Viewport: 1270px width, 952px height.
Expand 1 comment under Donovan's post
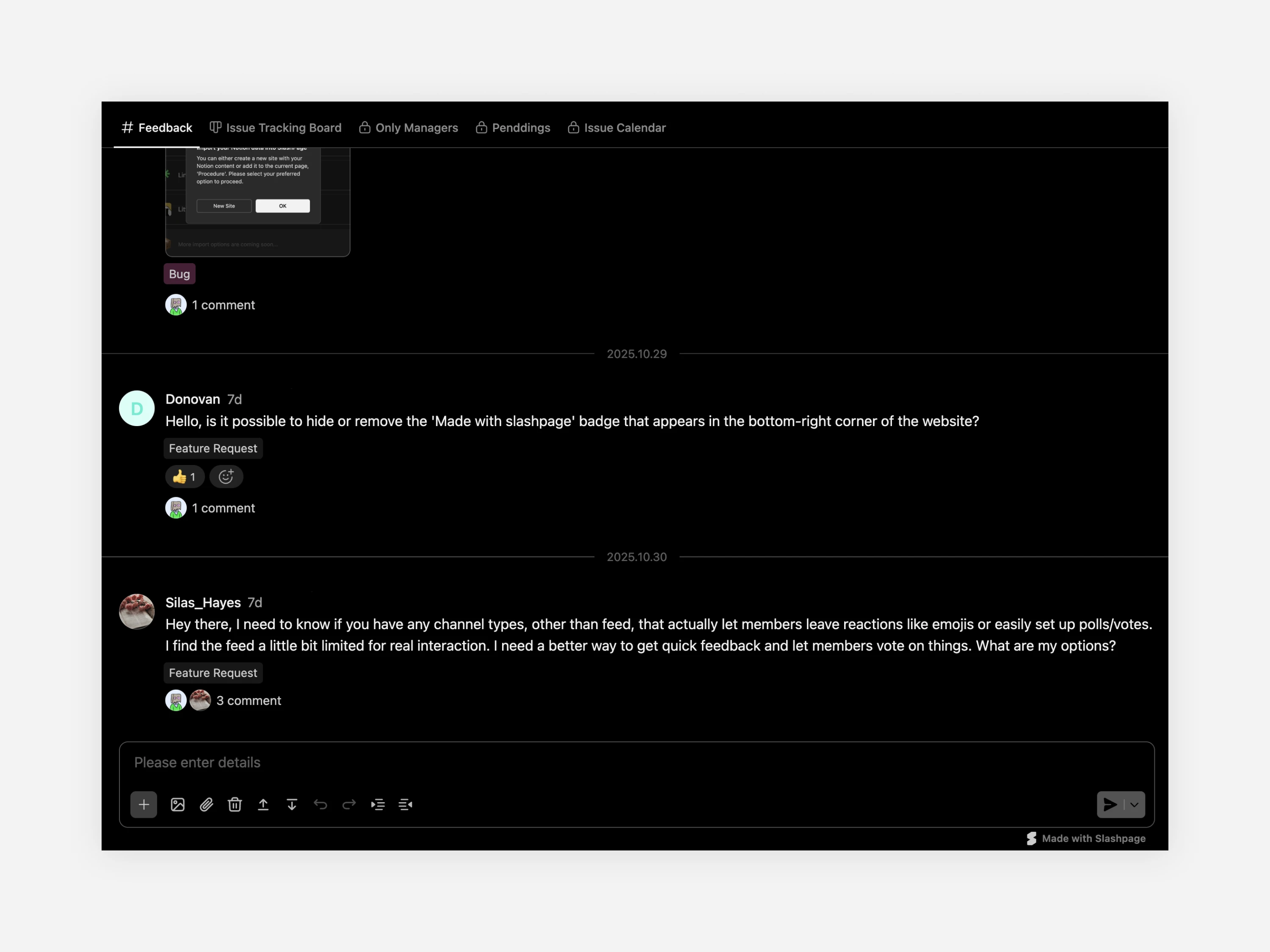point(223,508)
